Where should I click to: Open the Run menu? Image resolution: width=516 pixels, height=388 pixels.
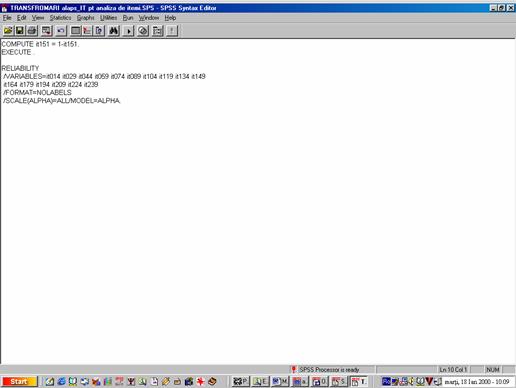click(128, 18)
